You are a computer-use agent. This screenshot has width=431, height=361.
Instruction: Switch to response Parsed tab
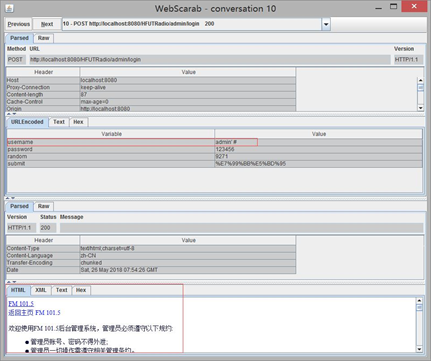[19, 206]
